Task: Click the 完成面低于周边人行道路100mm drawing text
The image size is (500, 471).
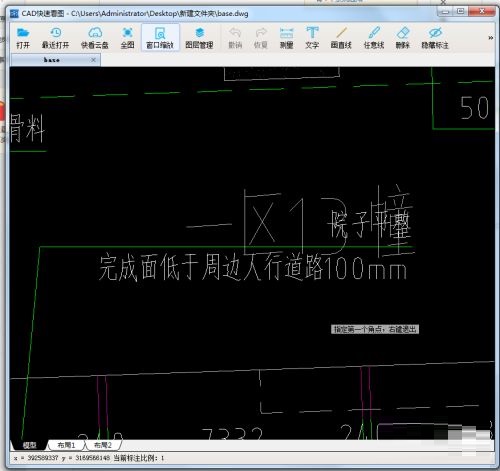Action: point(253,267)
